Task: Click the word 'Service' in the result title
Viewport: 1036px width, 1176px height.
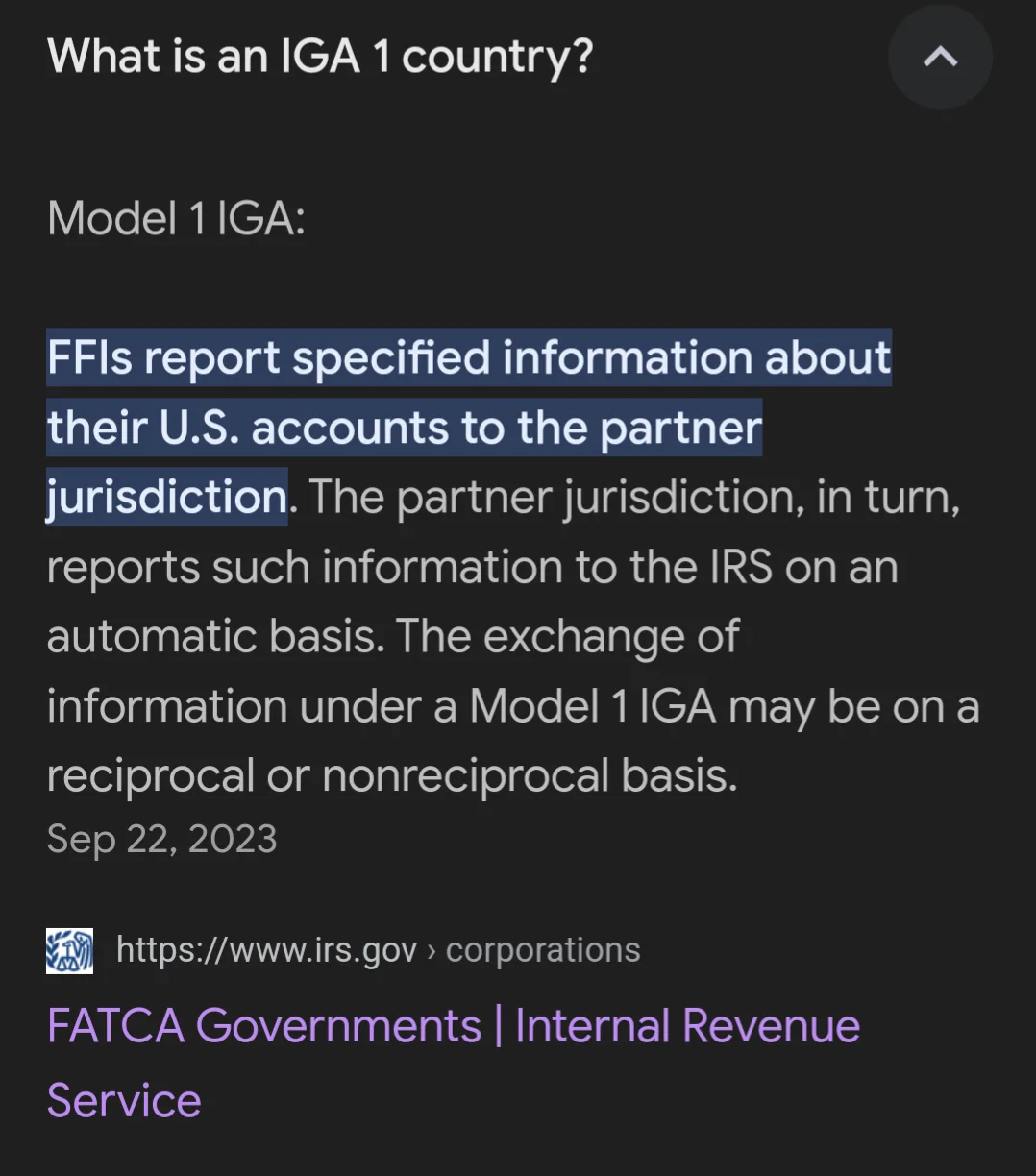Action: [x=124, y=1100]
